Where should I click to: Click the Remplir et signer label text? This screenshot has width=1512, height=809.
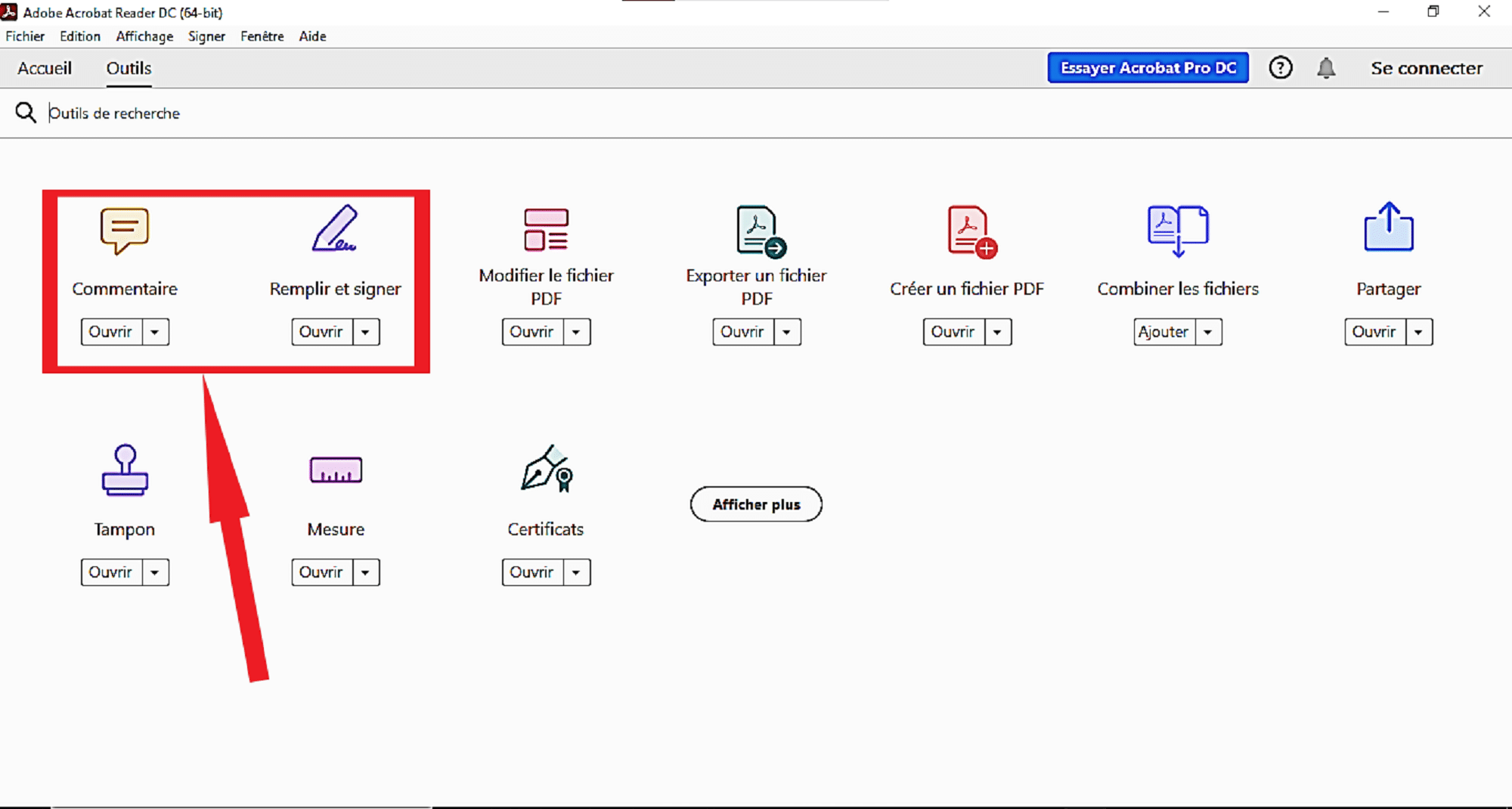point(335,289)
